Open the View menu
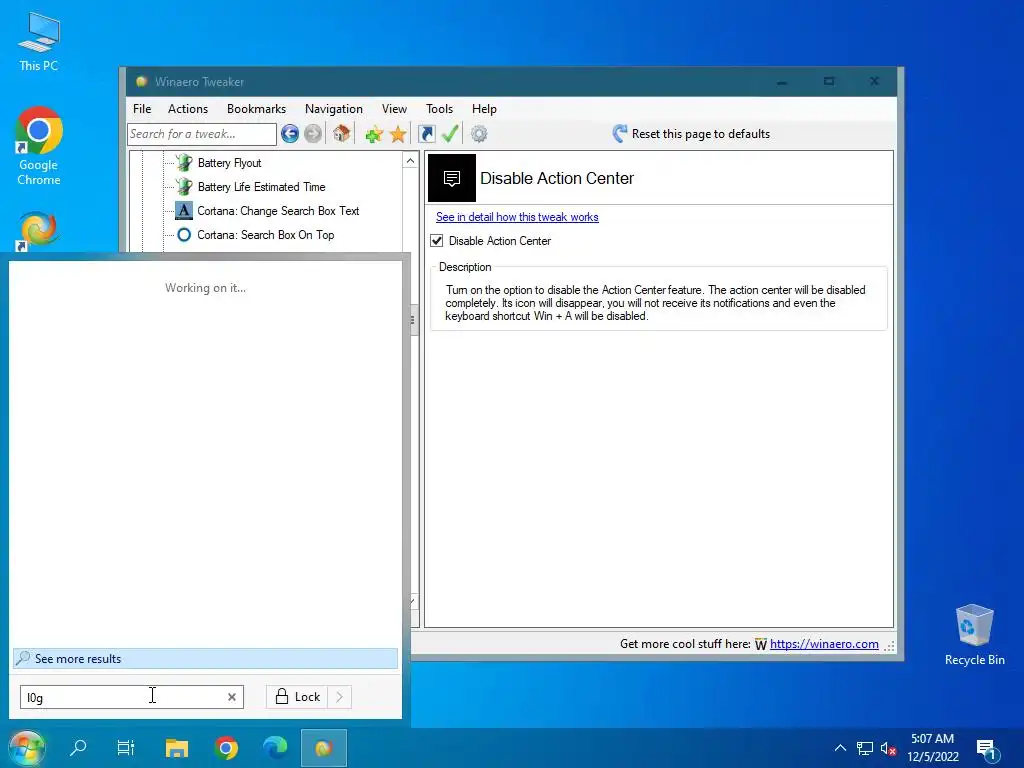1024x768 pixels. [x=394, y=109]
